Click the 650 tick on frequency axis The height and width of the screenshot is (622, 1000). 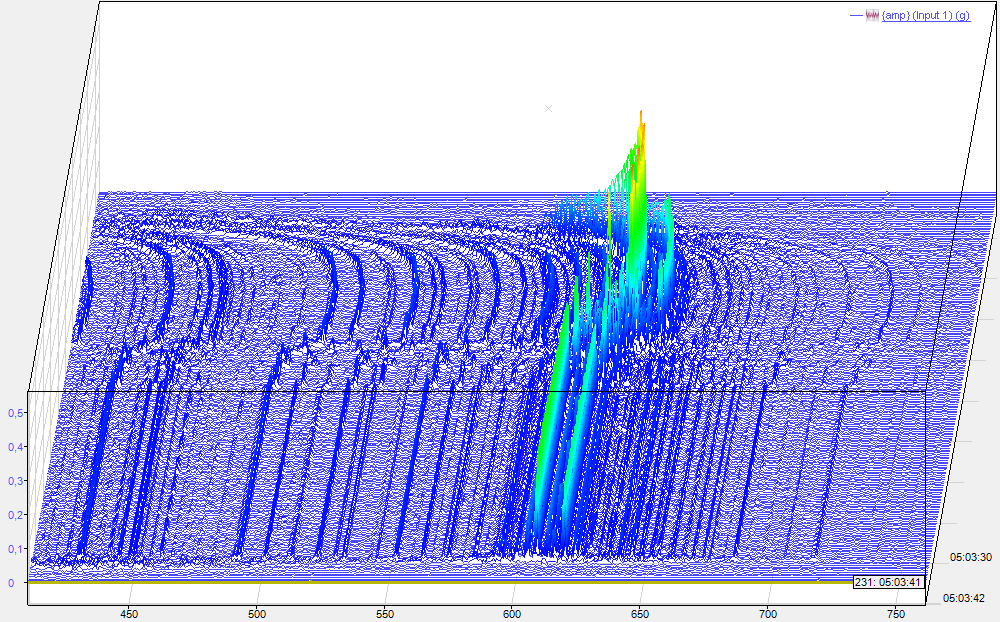coord(640,614)
